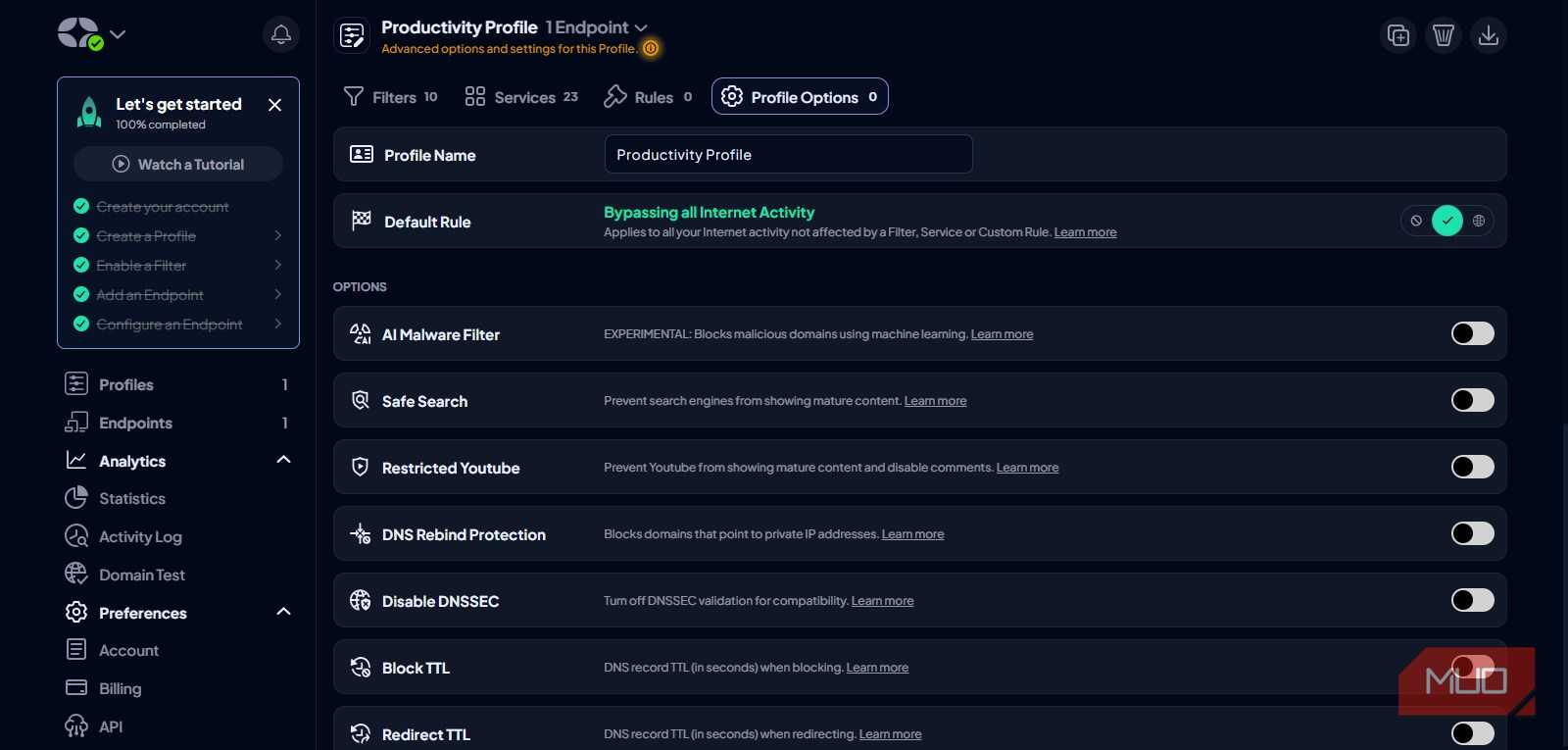Screen dimensions: 1568x750
Task: Collapse the Preferences section chevron
Action: (284, 612)
